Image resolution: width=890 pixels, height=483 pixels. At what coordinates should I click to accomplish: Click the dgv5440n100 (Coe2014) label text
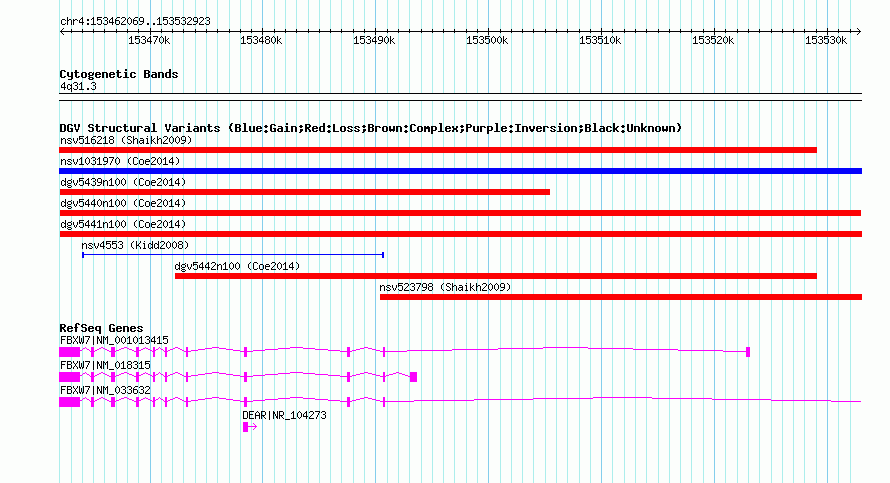(123, 203)
